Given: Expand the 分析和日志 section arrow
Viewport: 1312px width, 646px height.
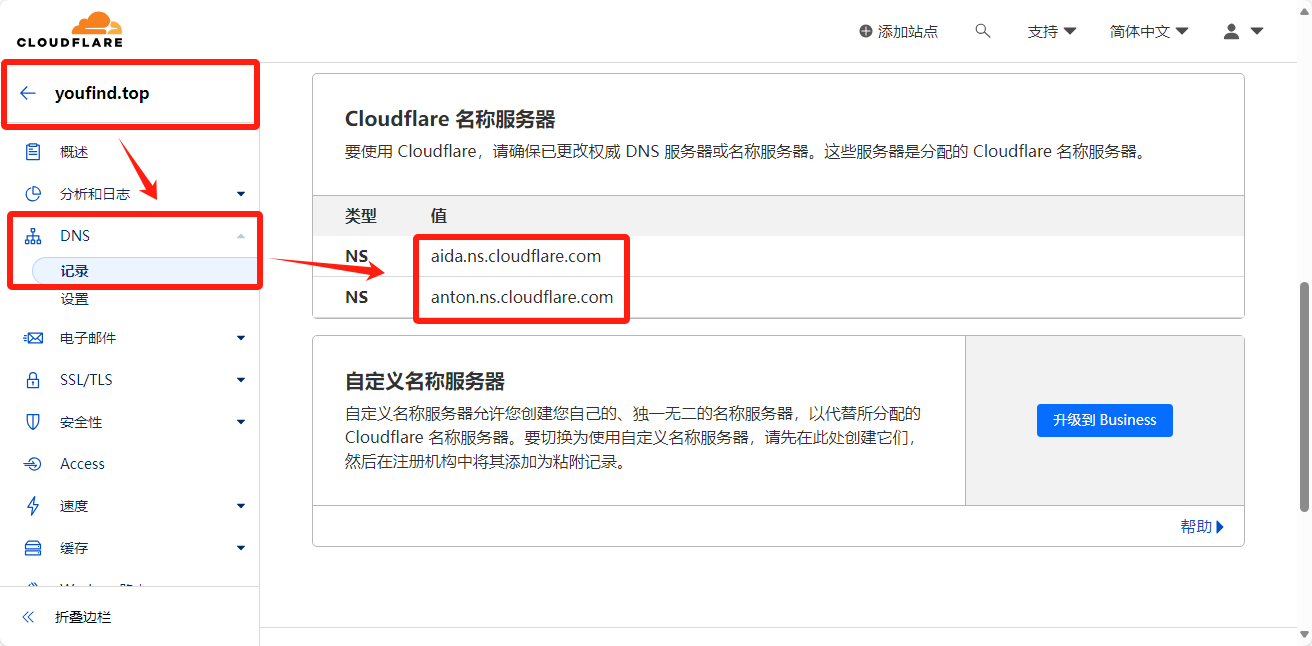Looking at the screenshot, I should pos(240,194).
